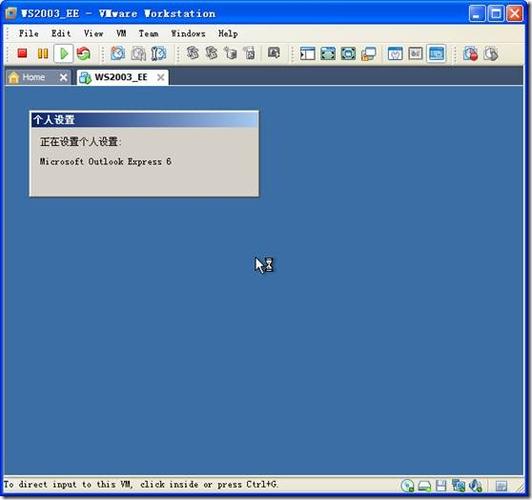Image resolution: width=532 pixels, height=500 pixels.
Task: Click the CD-ROM device status icon
Action: pos(407,486)
